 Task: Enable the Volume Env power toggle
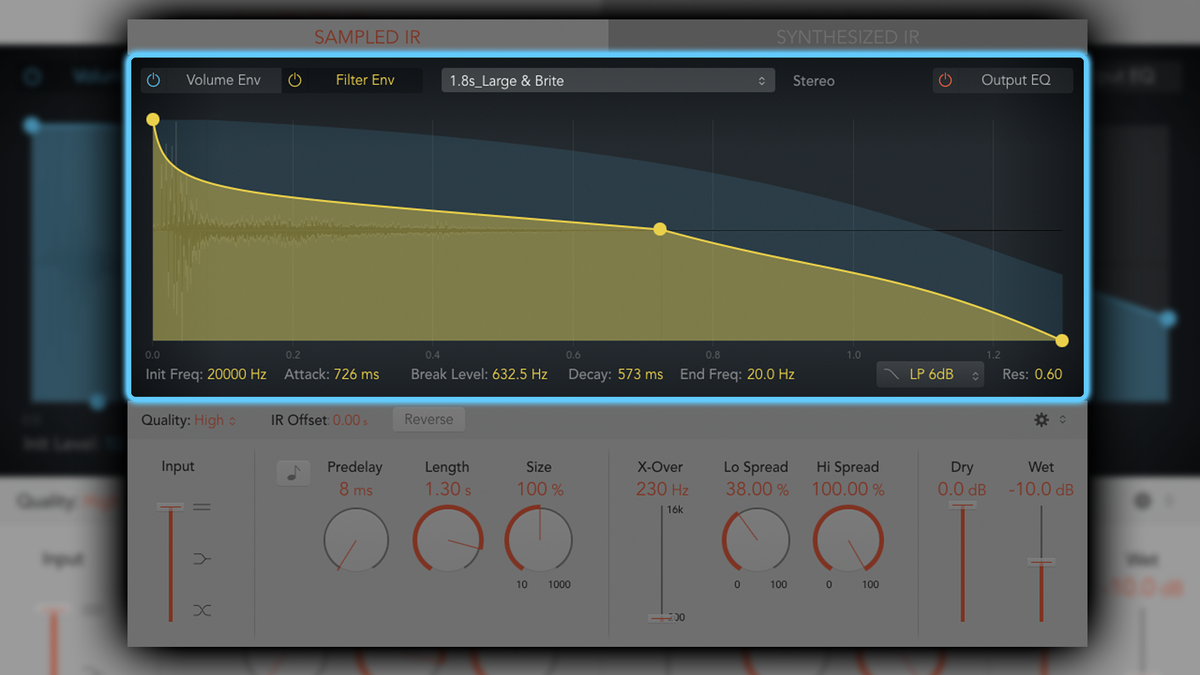[153, 80]
